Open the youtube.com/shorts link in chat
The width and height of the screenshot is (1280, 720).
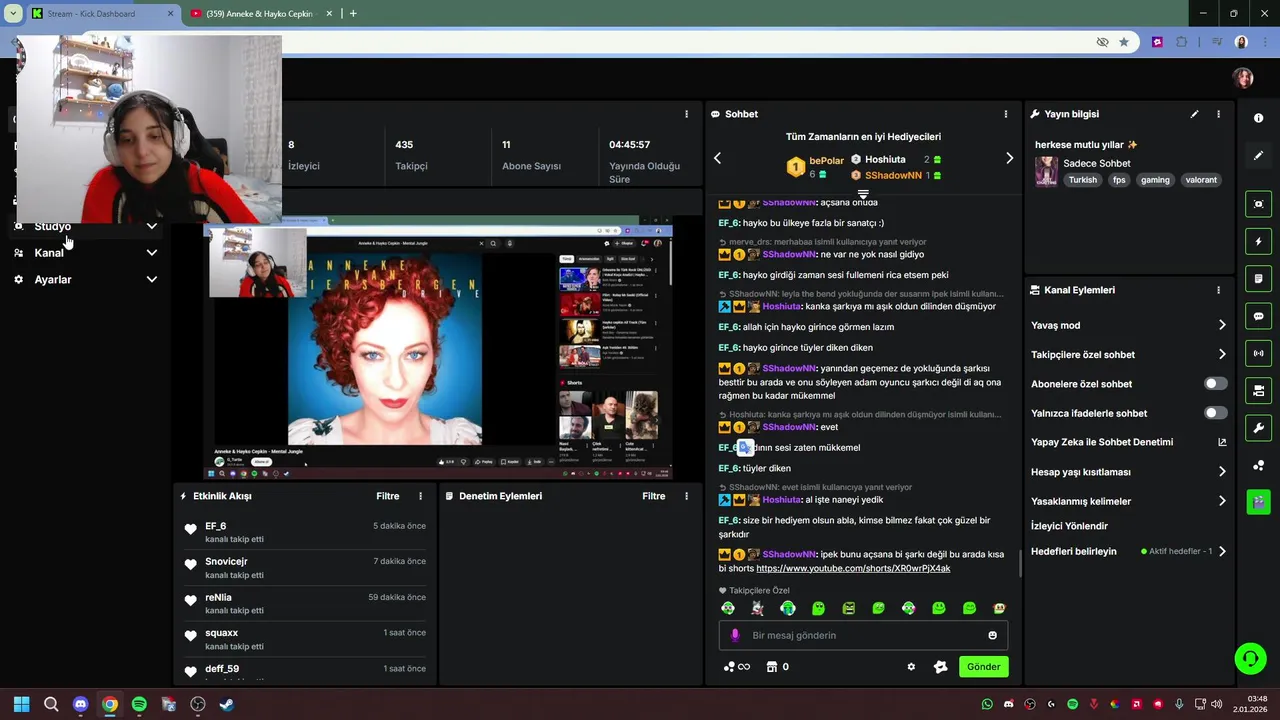coord(853,569)
